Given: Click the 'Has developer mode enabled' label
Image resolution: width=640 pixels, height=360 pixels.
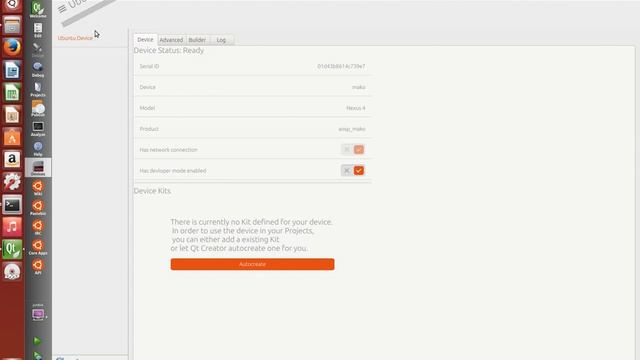Looking at the screenshot, I should click(x=173, y=171).
